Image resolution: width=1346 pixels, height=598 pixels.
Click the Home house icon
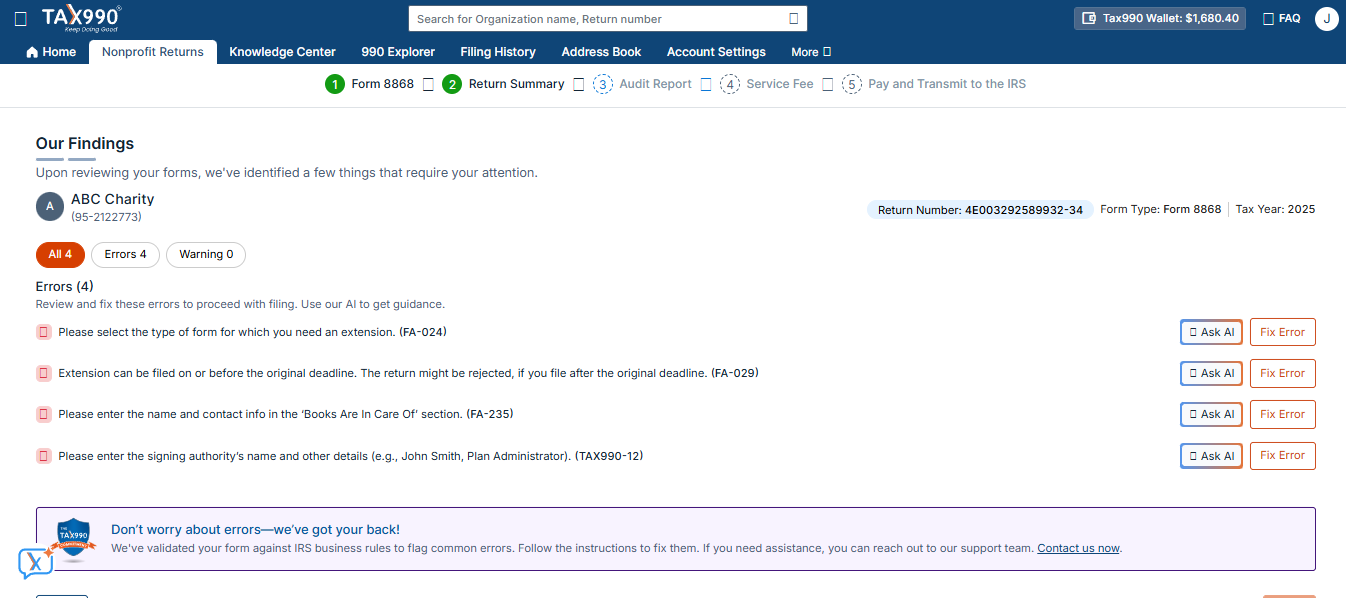coord(32,52)
